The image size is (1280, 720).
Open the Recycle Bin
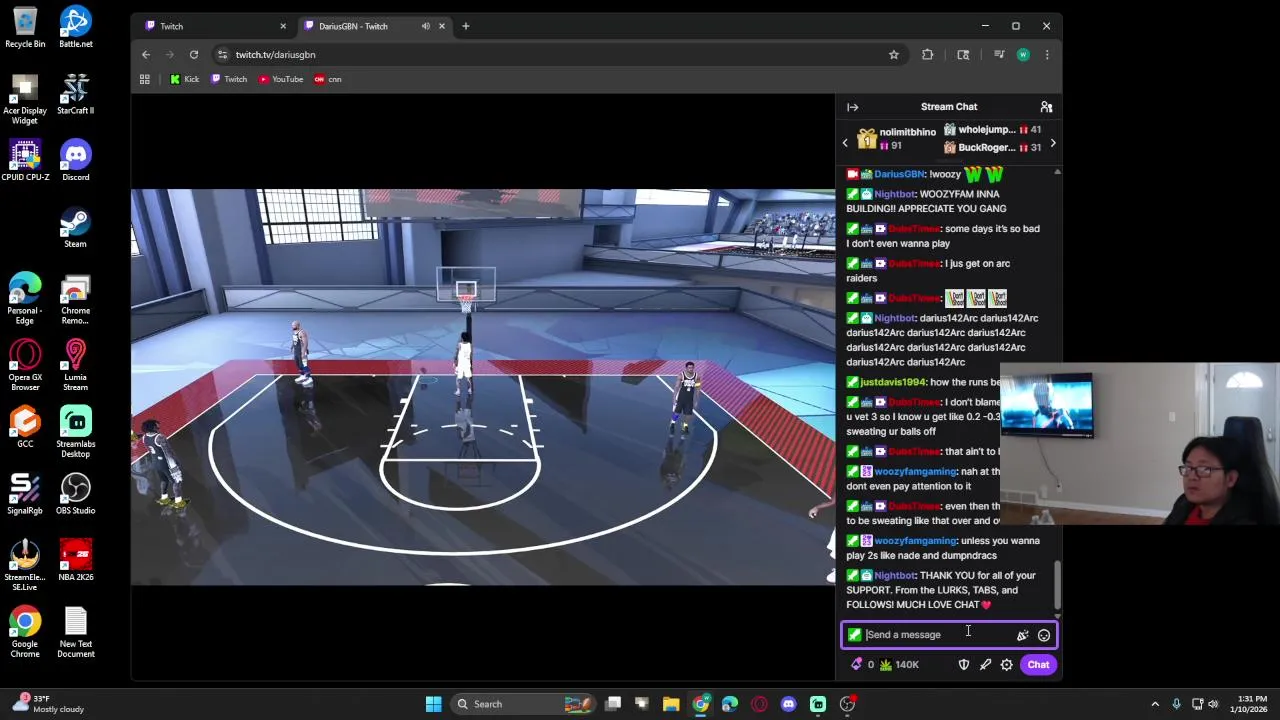pyautogui.click(x=25, y=28)
